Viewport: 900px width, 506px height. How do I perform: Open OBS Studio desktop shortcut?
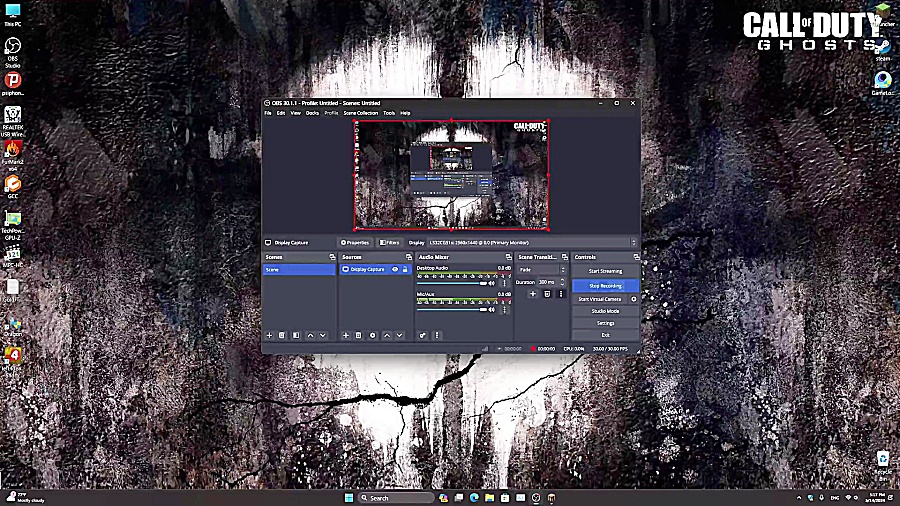point(13,53)
